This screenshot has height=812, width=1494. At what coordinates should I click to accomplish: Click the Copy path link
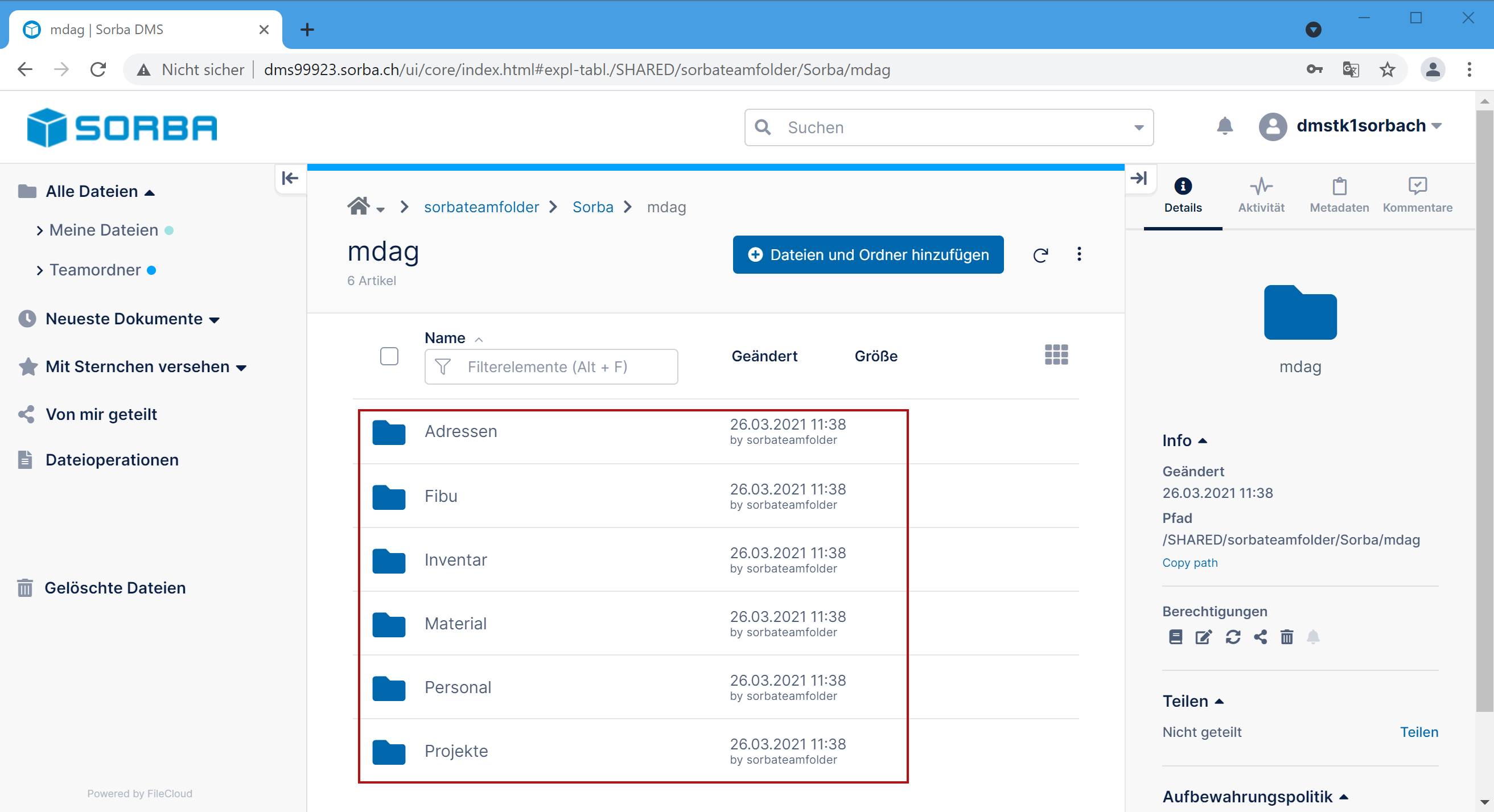[1190, 563]
